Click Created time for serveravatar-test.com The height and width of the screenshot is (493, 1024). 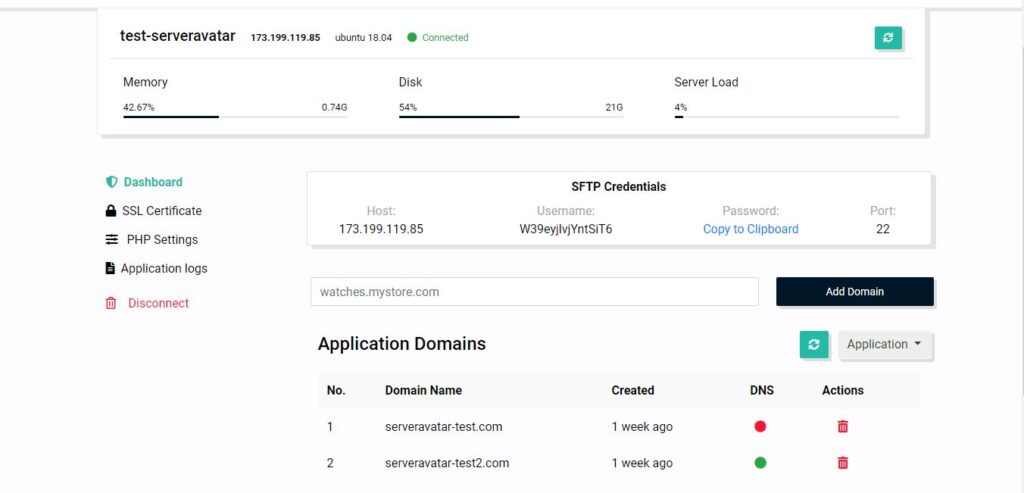642,426
